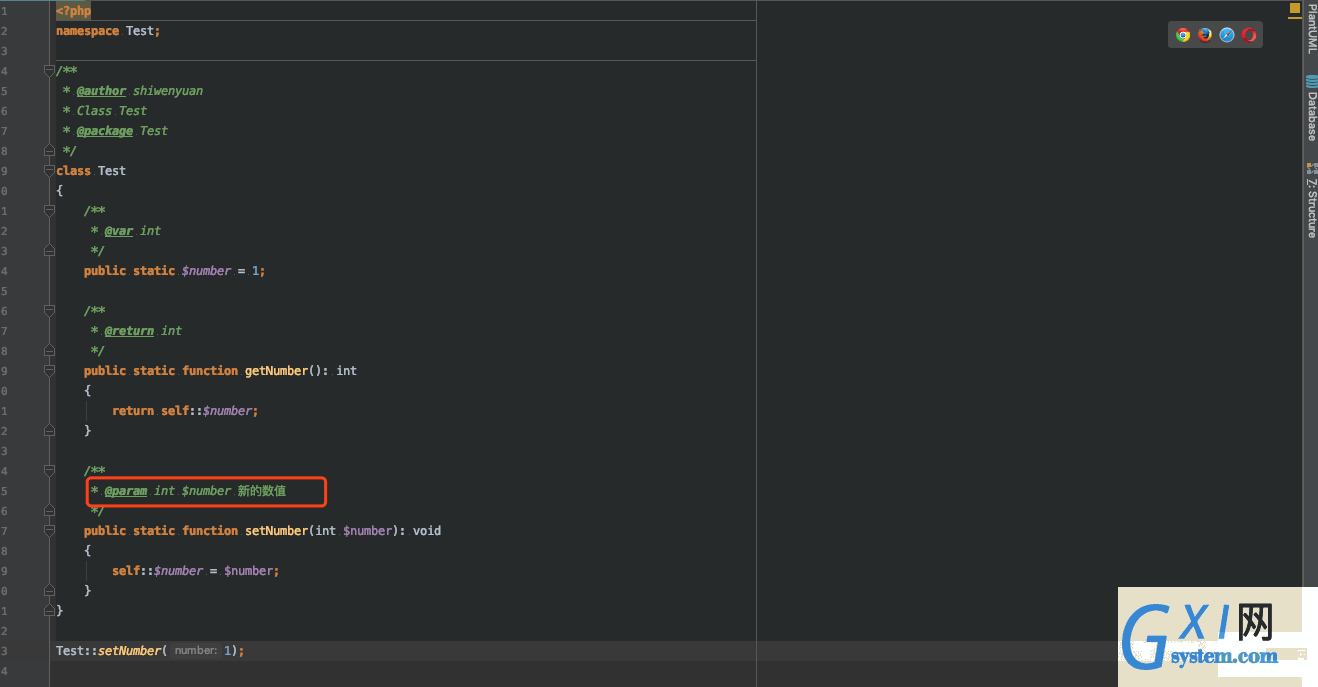This screenshot has width=1318, height=687.
Task: Click fold marker at getNumber closing brace
Action: pyautogui.click(x=49, y=431)
